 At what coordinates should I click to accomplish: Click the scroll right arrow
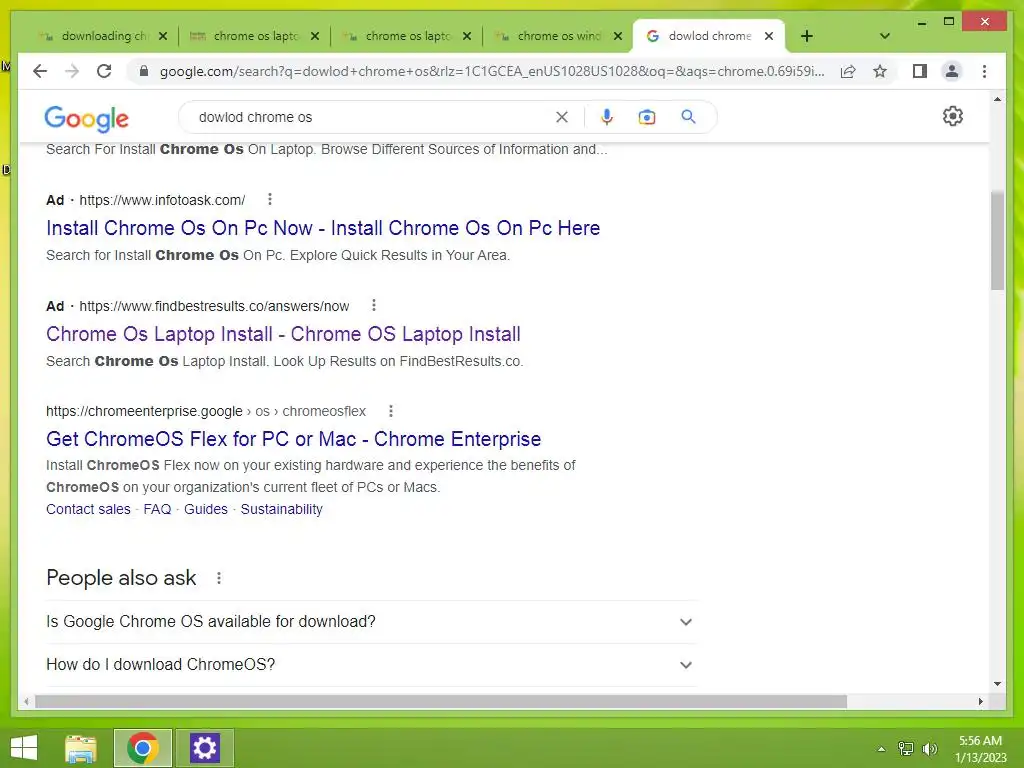980,701
